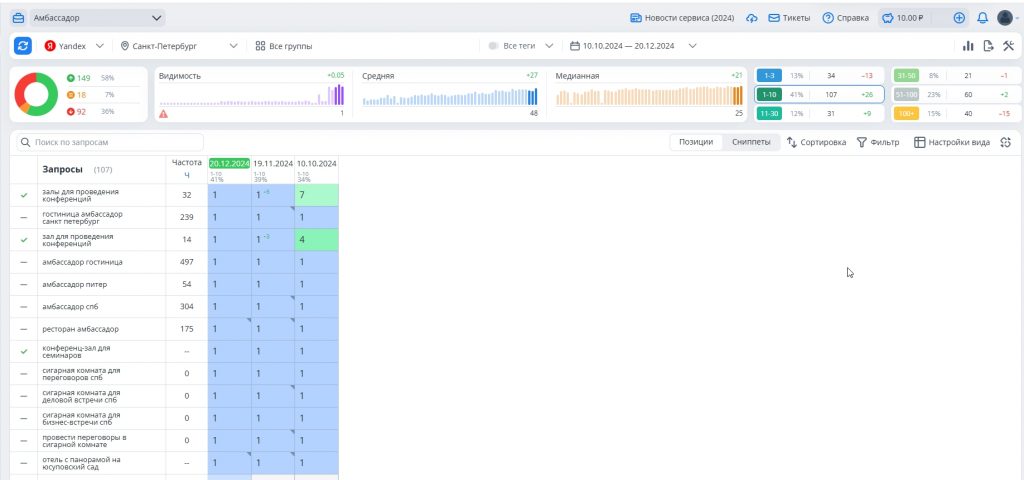
Task: Open the notifications bell
Action: pos(982,18)
